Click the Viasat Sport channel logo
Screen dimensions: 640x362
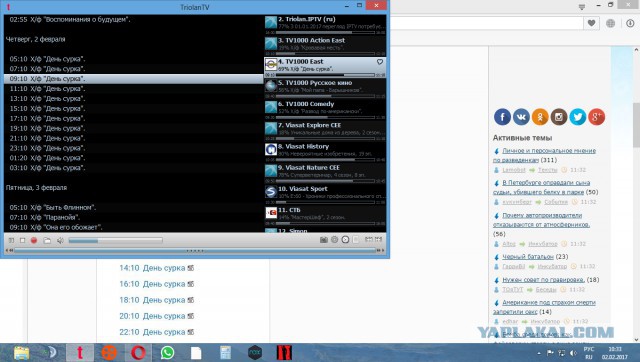pyautogui.click(x=271, y=192)
